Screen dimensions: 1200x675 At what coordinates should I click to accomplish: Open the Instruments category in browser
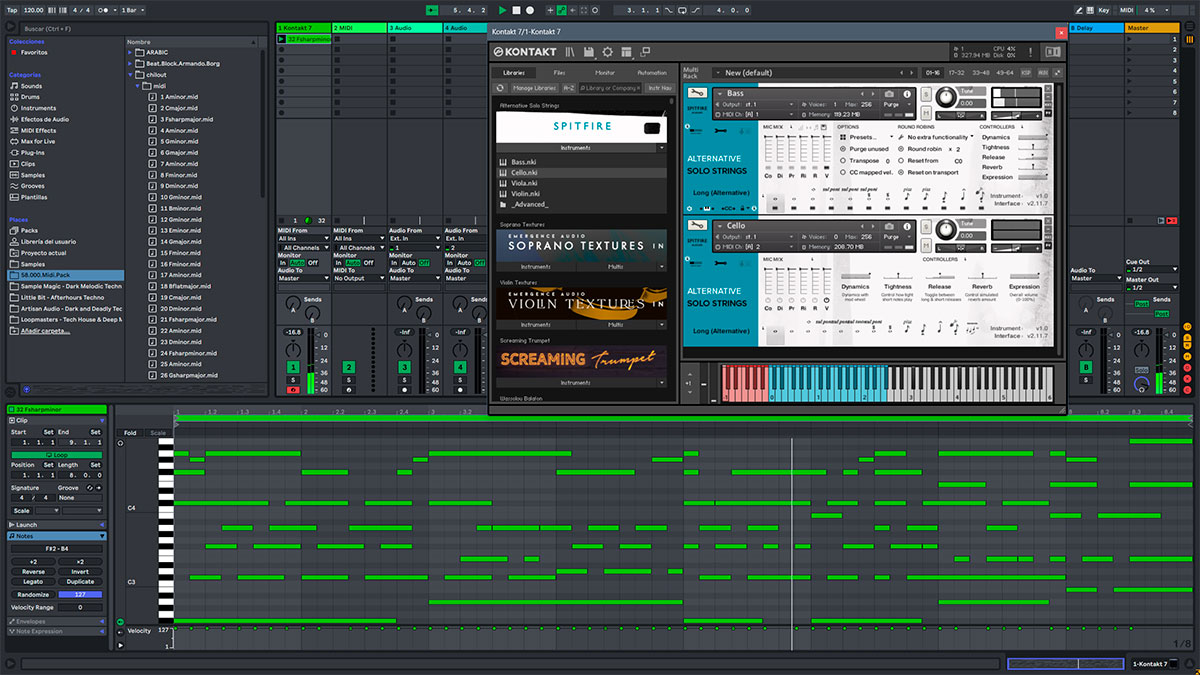pyautogui.click(x=38, y=108)
